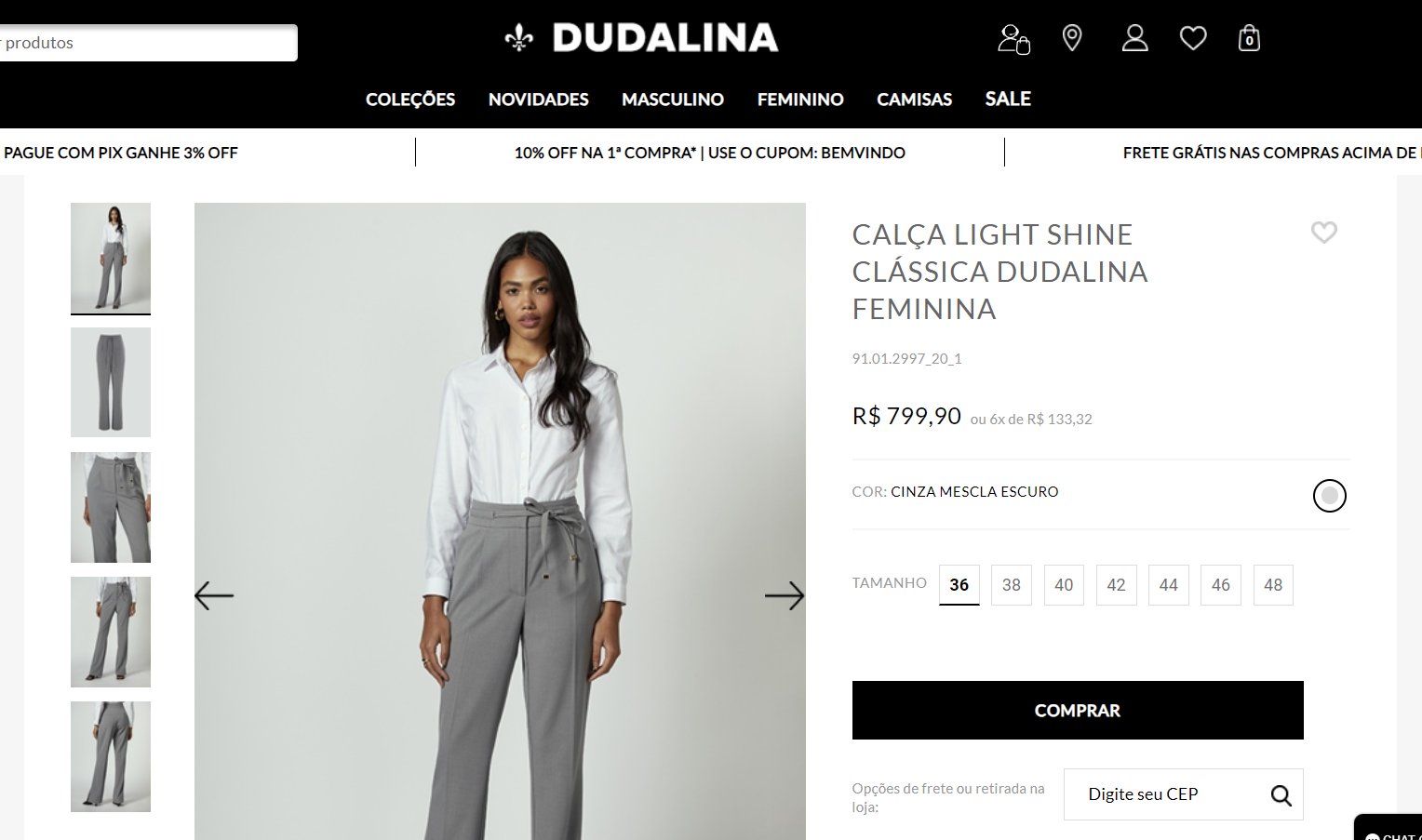Open the COLEÇÕES menu
Image resolution: width=1422 pixels, height=840 pixels.
point(410,100)
